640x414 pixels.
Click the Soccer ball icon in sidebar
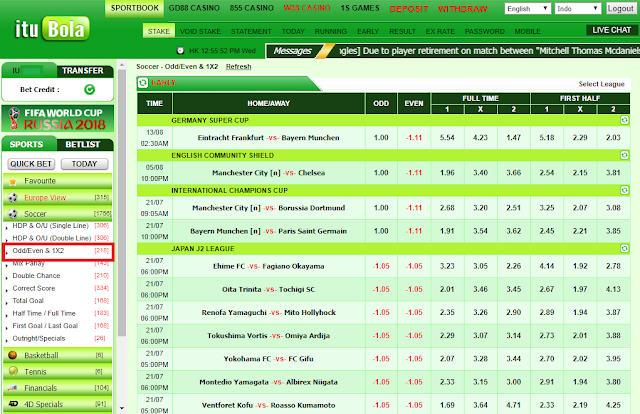[13, 214]
